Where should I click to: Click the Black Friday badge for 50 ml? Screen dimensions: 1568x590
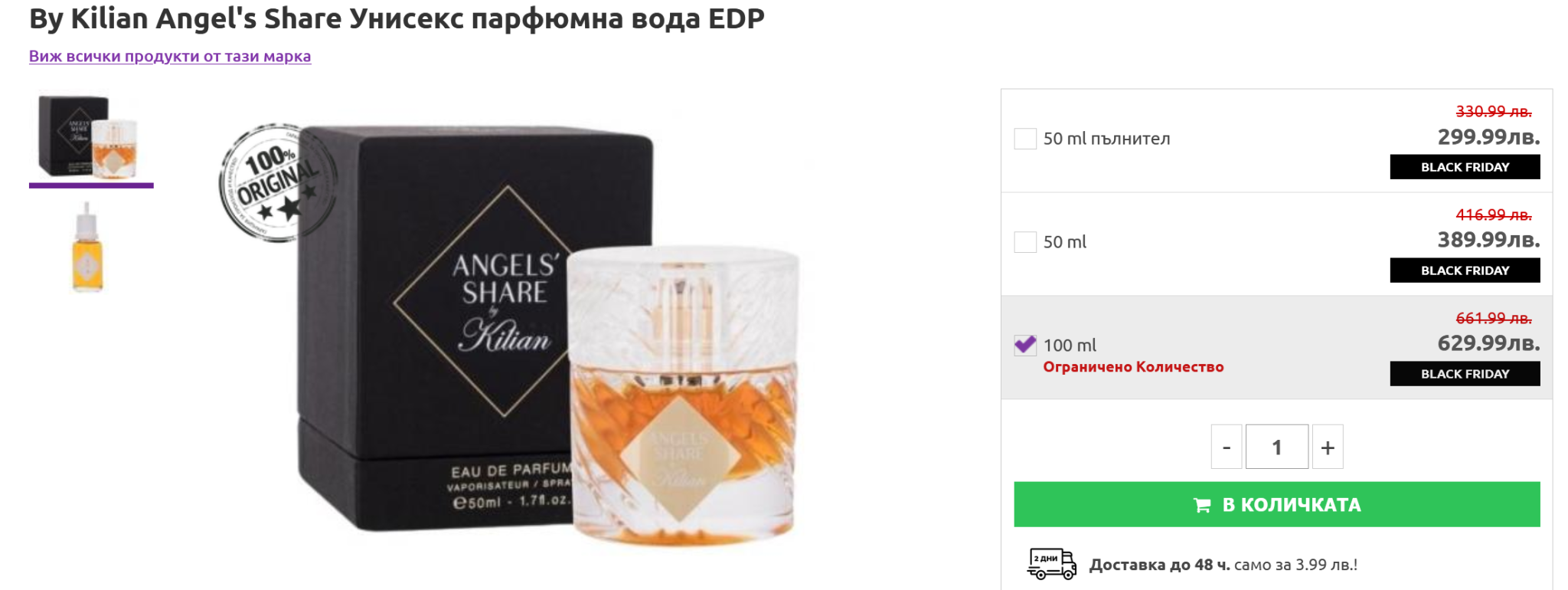1465,270
